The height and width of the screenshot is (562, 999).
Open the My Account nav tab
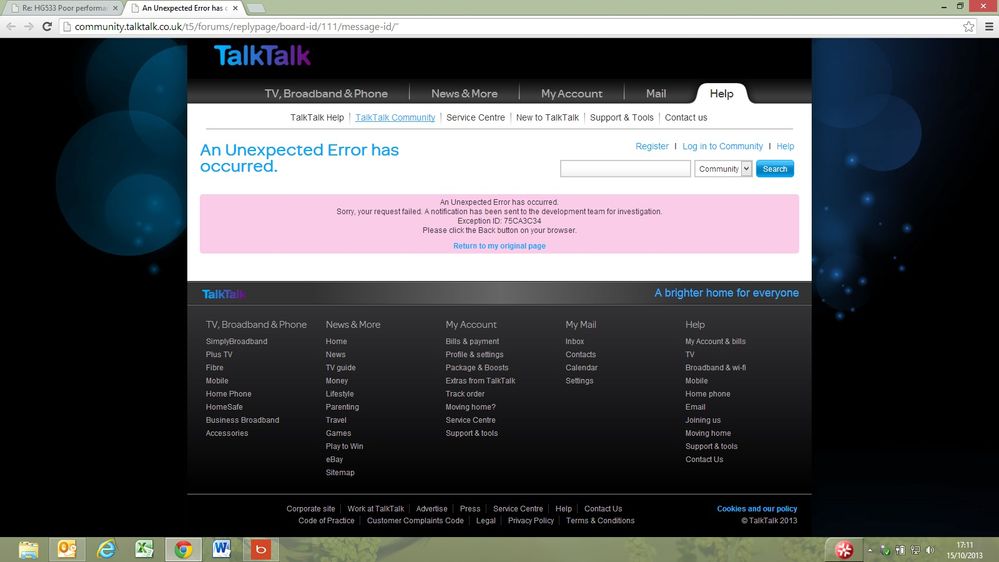571,93
